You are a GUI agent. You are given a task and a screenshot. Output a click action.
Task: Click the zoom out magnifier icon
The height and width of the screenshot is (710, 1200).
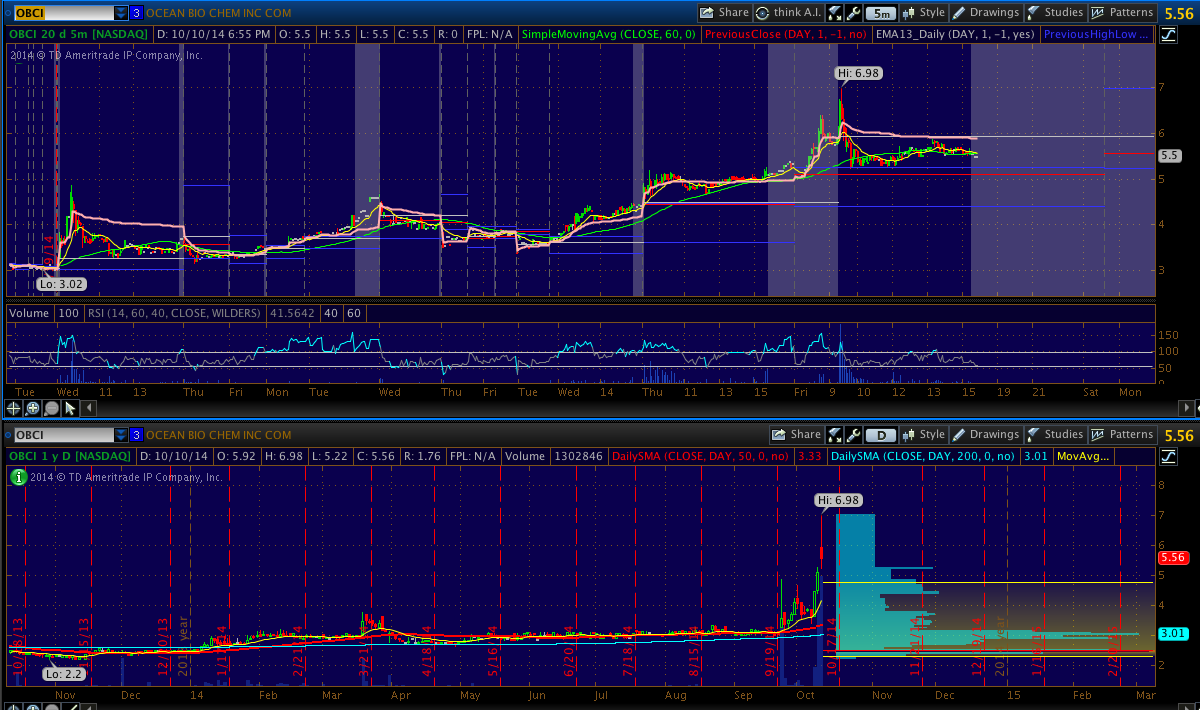50,408
